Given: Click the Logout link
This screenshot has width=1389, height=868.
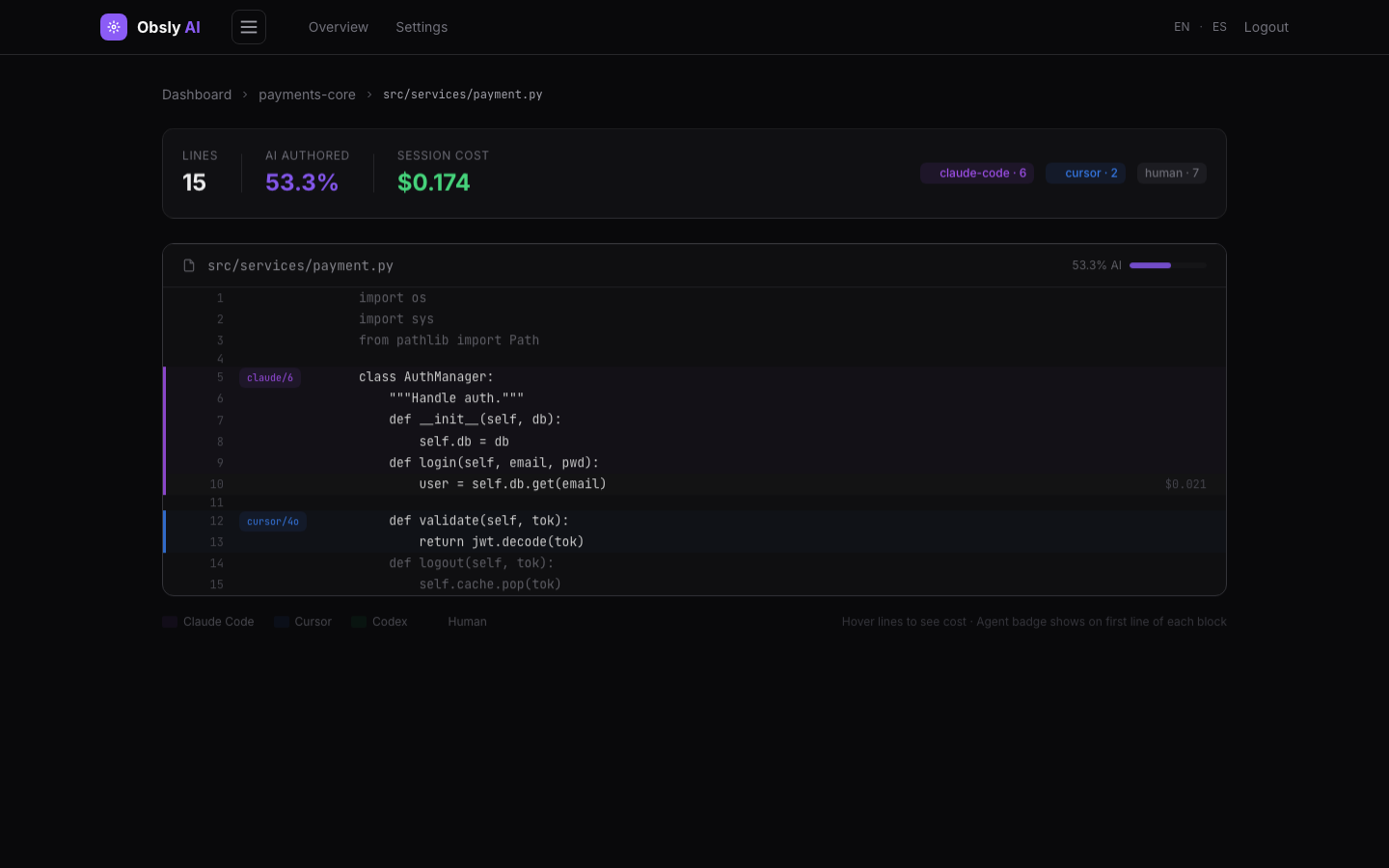Looking at the screenshot, I should (x=1266, y=27).
